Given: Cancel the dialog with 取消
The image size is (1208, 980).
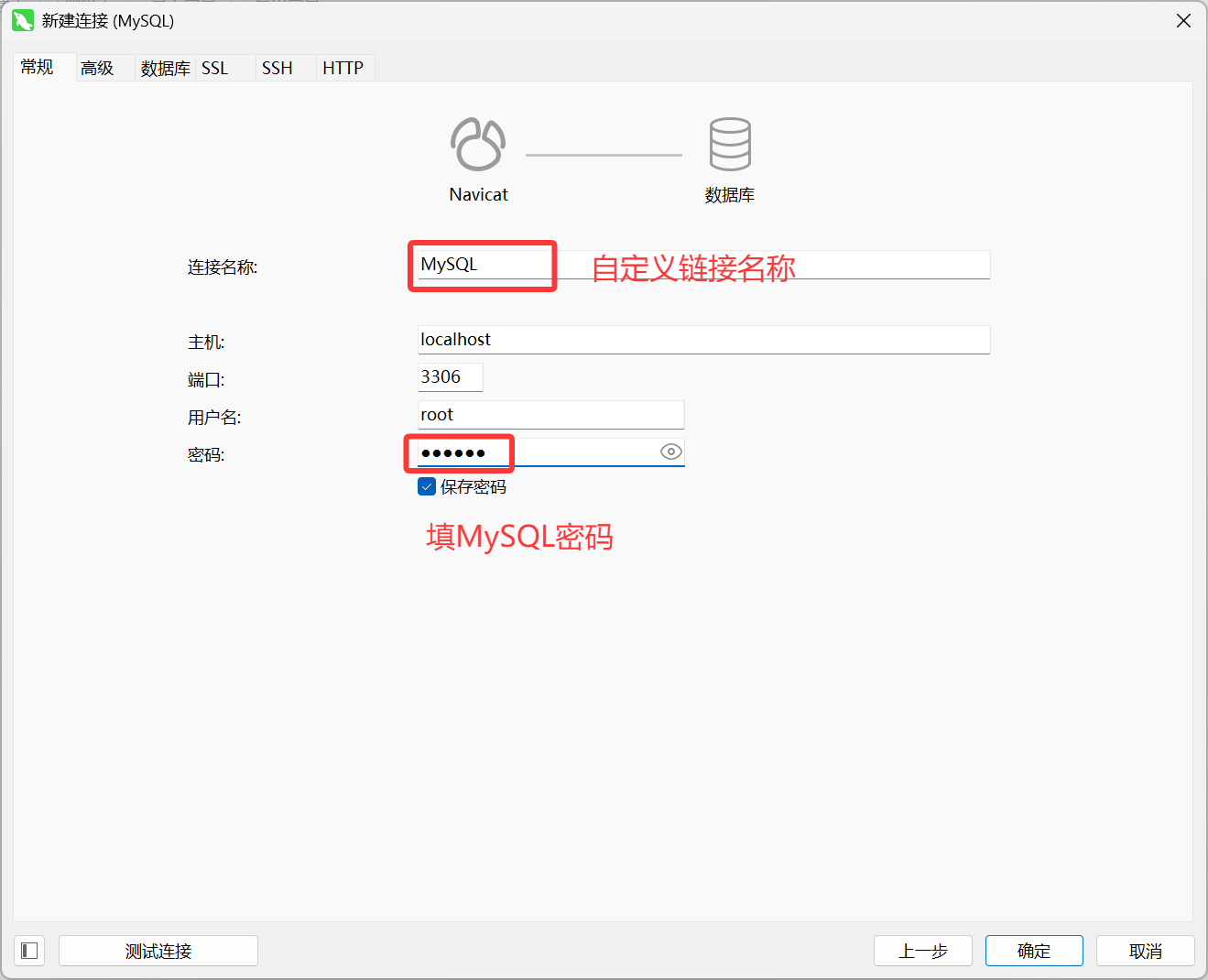Looking at the screenshot, I should click(x=1146, y=951).
